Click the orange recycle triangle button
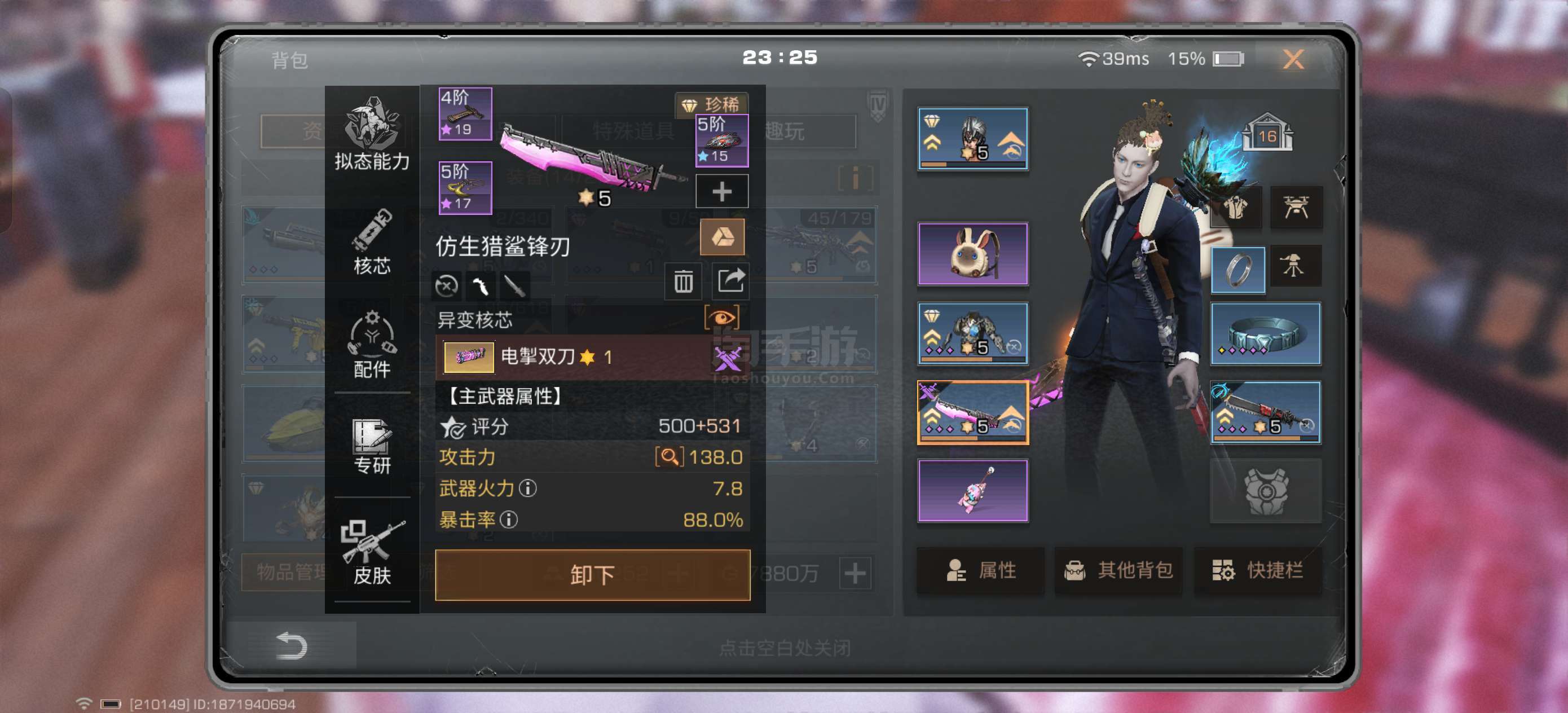Screen dimensions: 1568x713 pyautogui.click(x=722, y=237)
